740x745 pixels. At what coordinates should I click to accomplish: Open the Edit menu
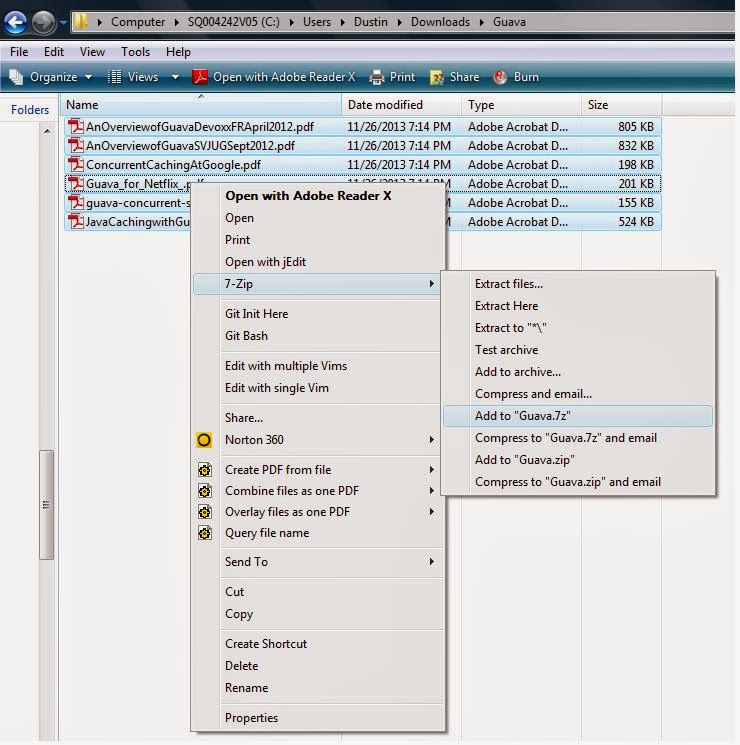tap(54, 52)
